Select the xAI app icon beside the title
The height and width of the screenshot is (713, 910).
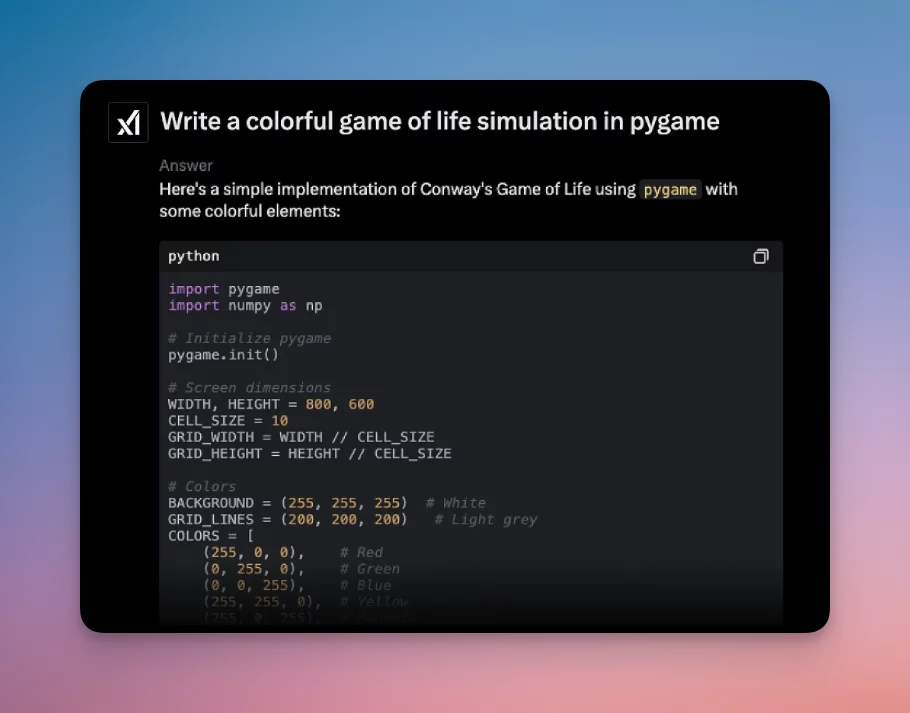click(128, 121)
